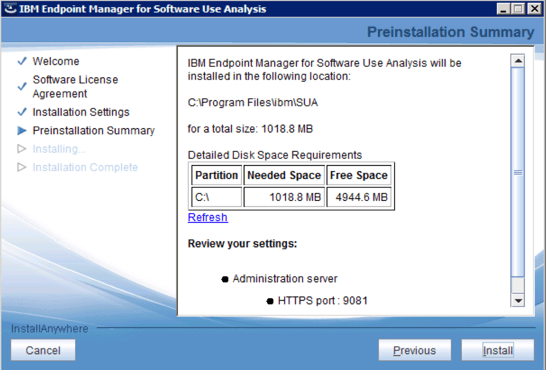Image resolution: width=546 pixels, height=370 pixels.
Task: Click the InstallAnywhere label
Action: click(x=49, y=329)
